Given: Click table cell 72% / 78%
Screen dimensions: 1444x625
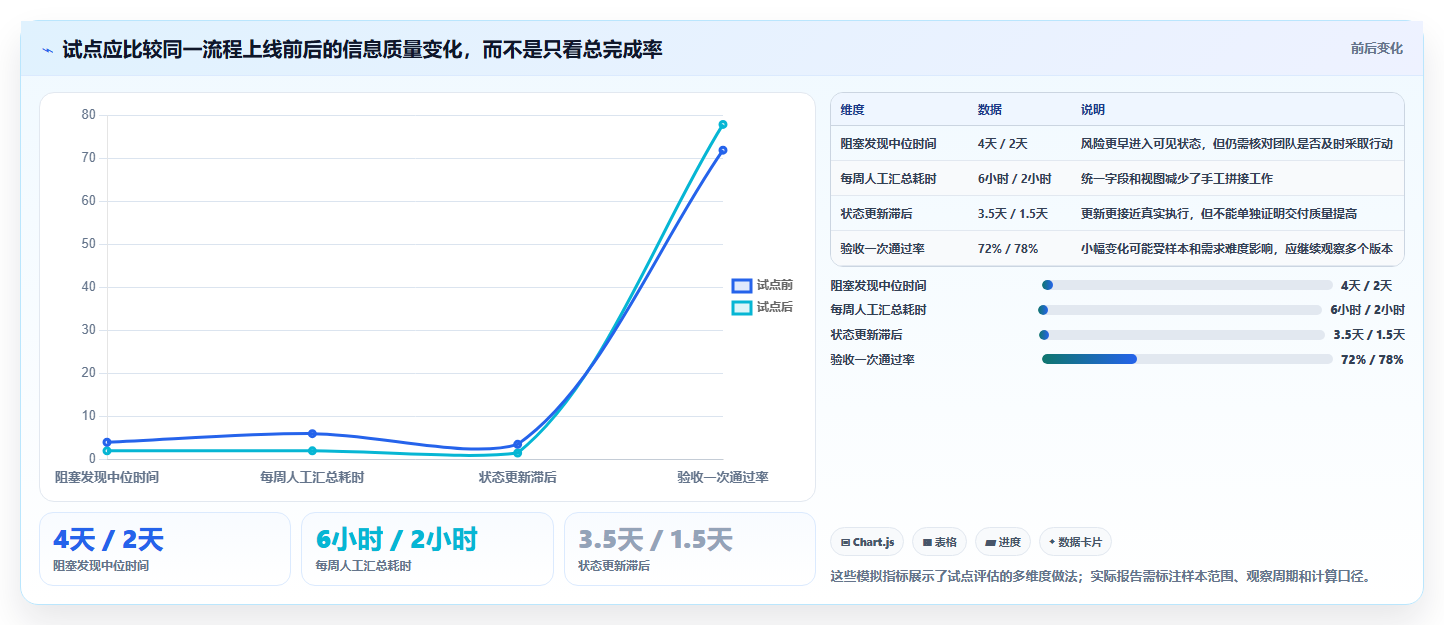Looking at the screenshot, I should coord(1008,249).
